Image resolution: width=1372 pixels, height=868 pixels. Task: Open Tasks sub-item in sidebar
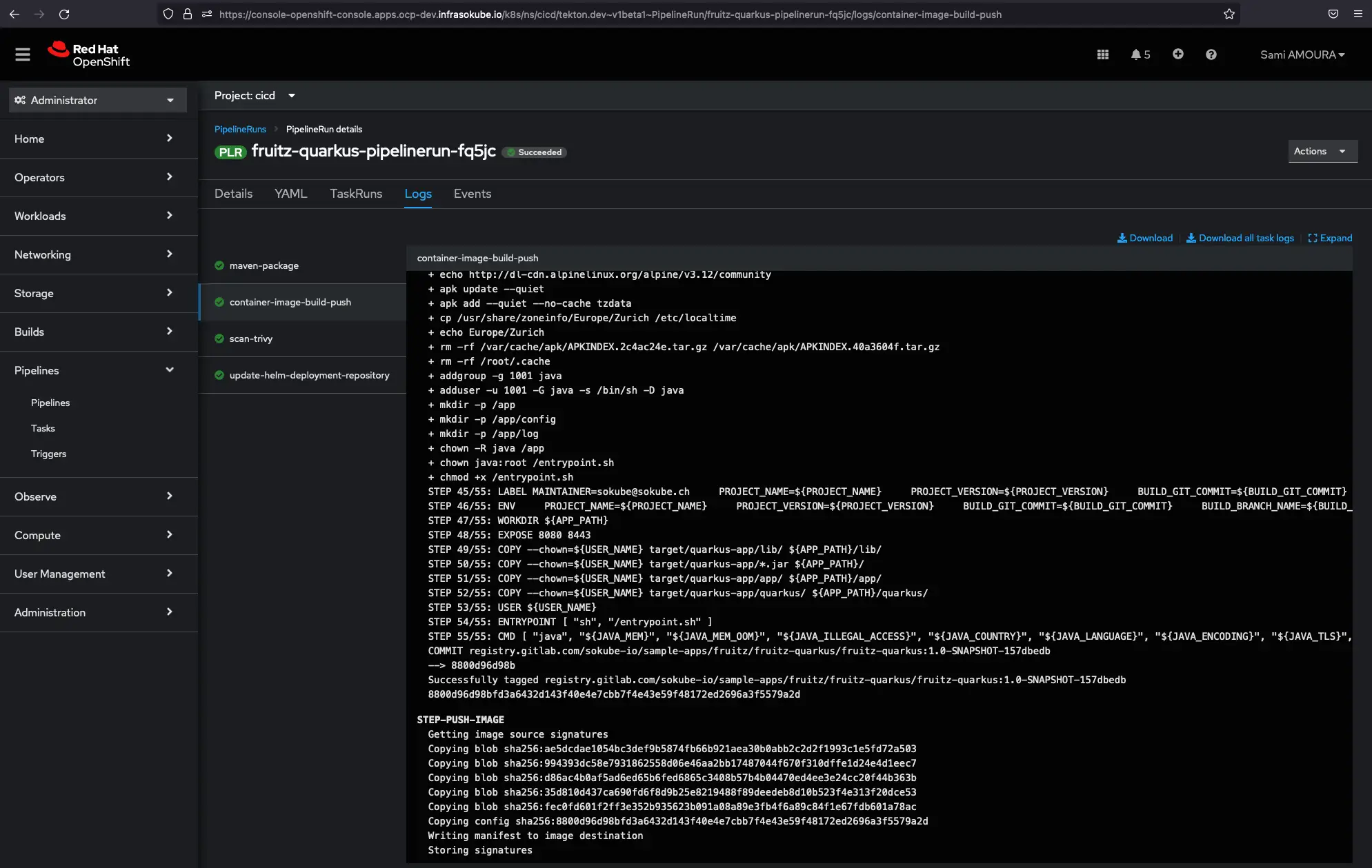(43, 428)
